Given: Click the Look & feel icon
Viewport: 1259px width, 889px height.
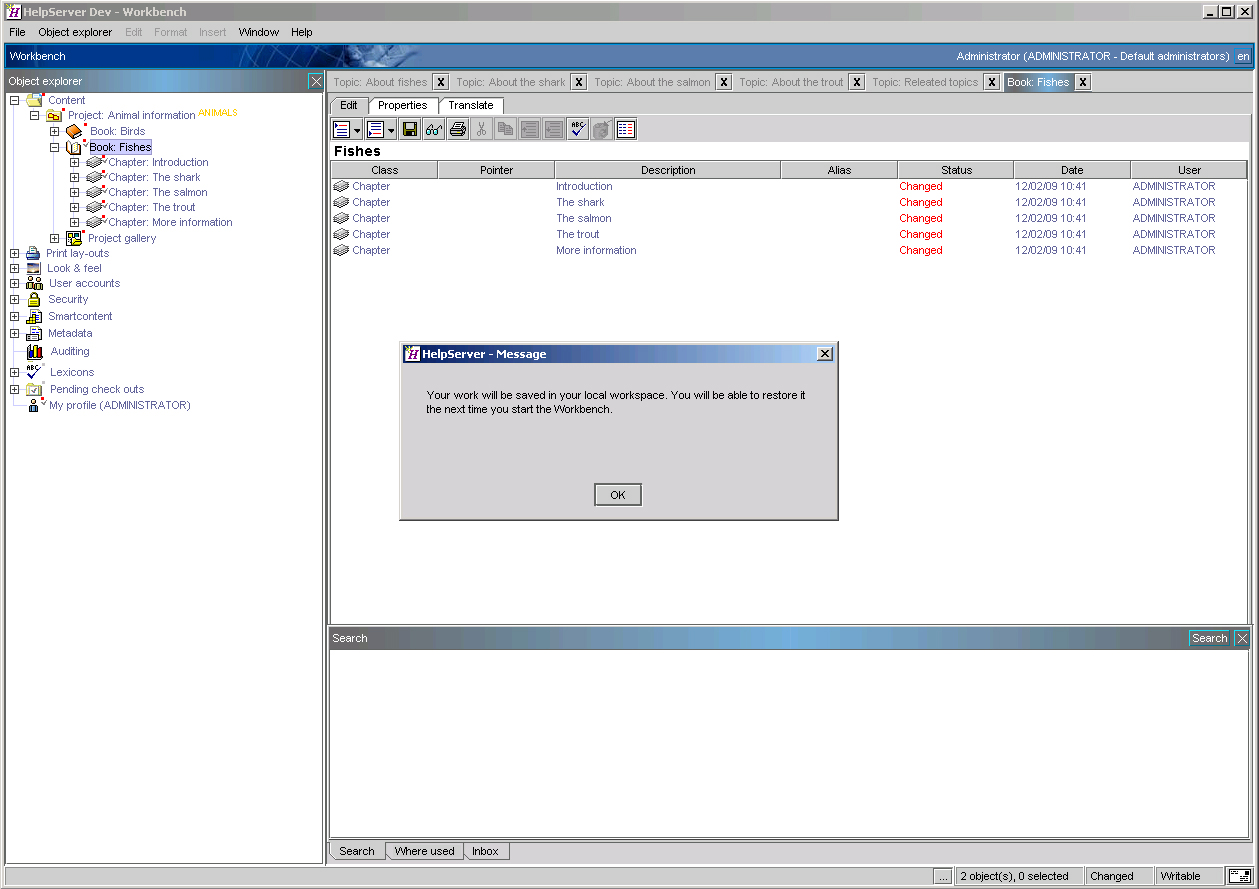Looking at the screenshot, I should point(34,268).
